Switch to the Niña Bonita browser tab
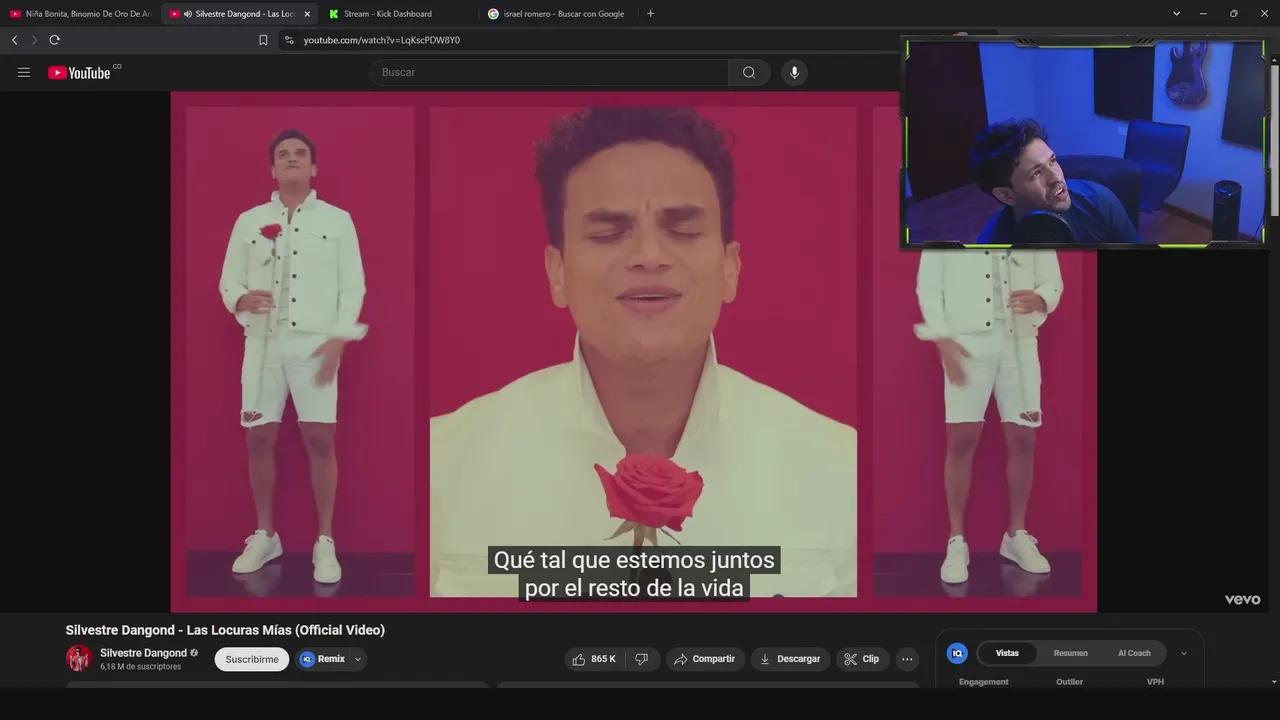 click(80, 14)
